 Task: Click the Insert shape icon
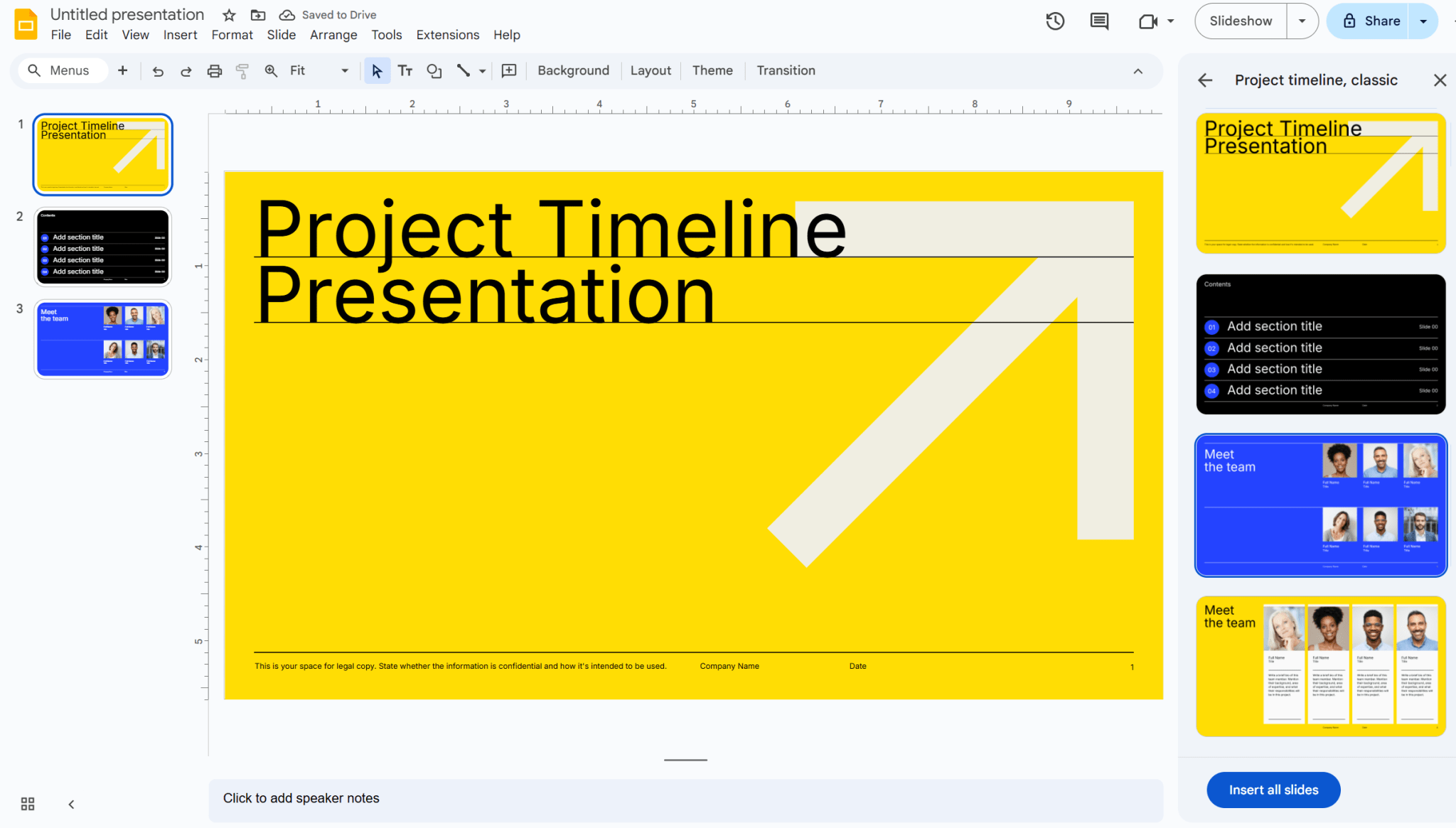pyautogui.click(x=434, y=70)
